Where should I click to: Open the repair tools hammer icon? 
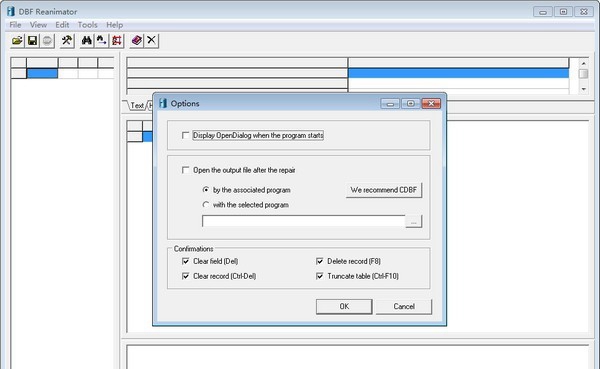click(x=67, y=41)
